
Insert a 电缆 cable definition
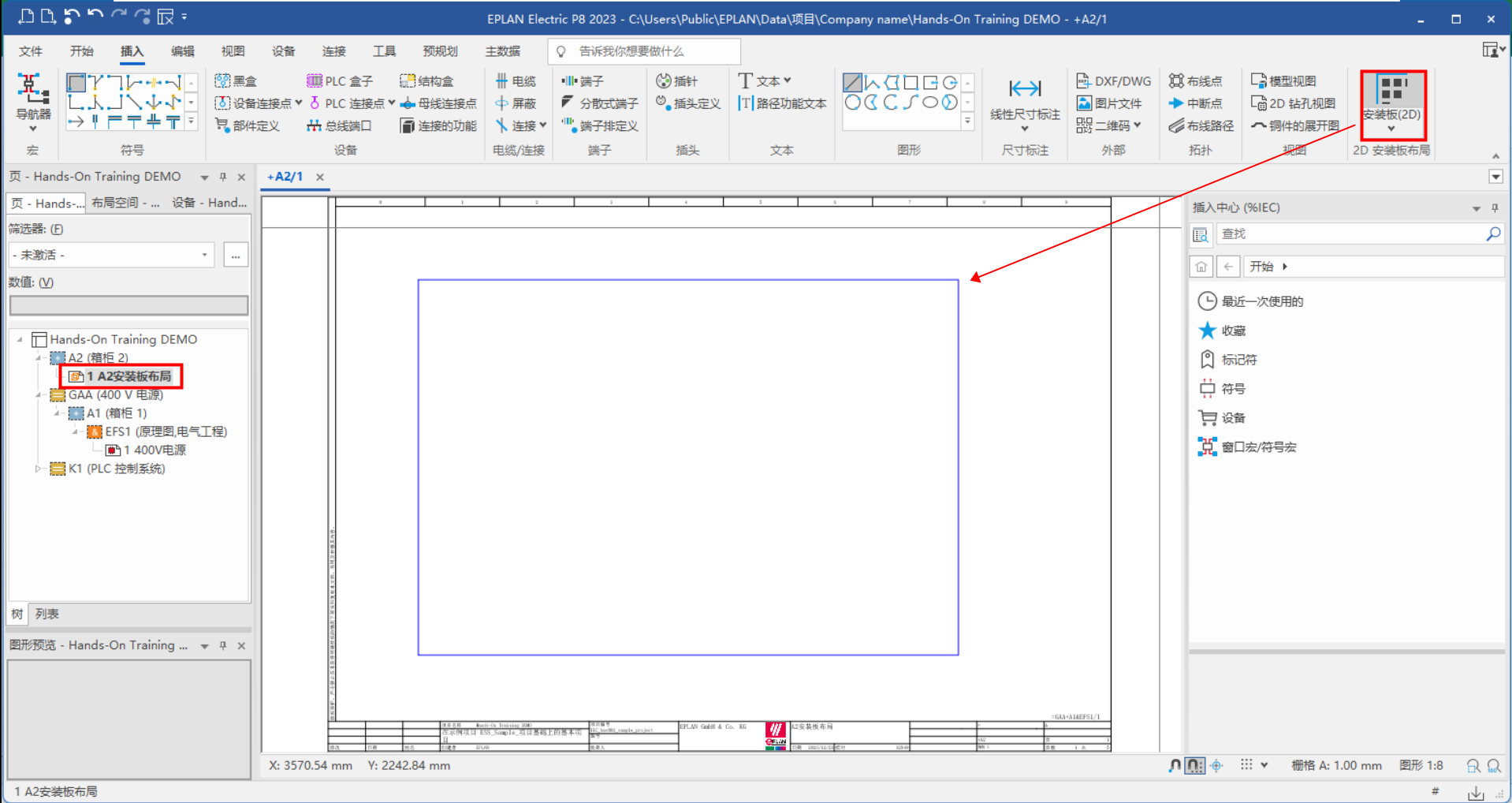tap(516, 81)
